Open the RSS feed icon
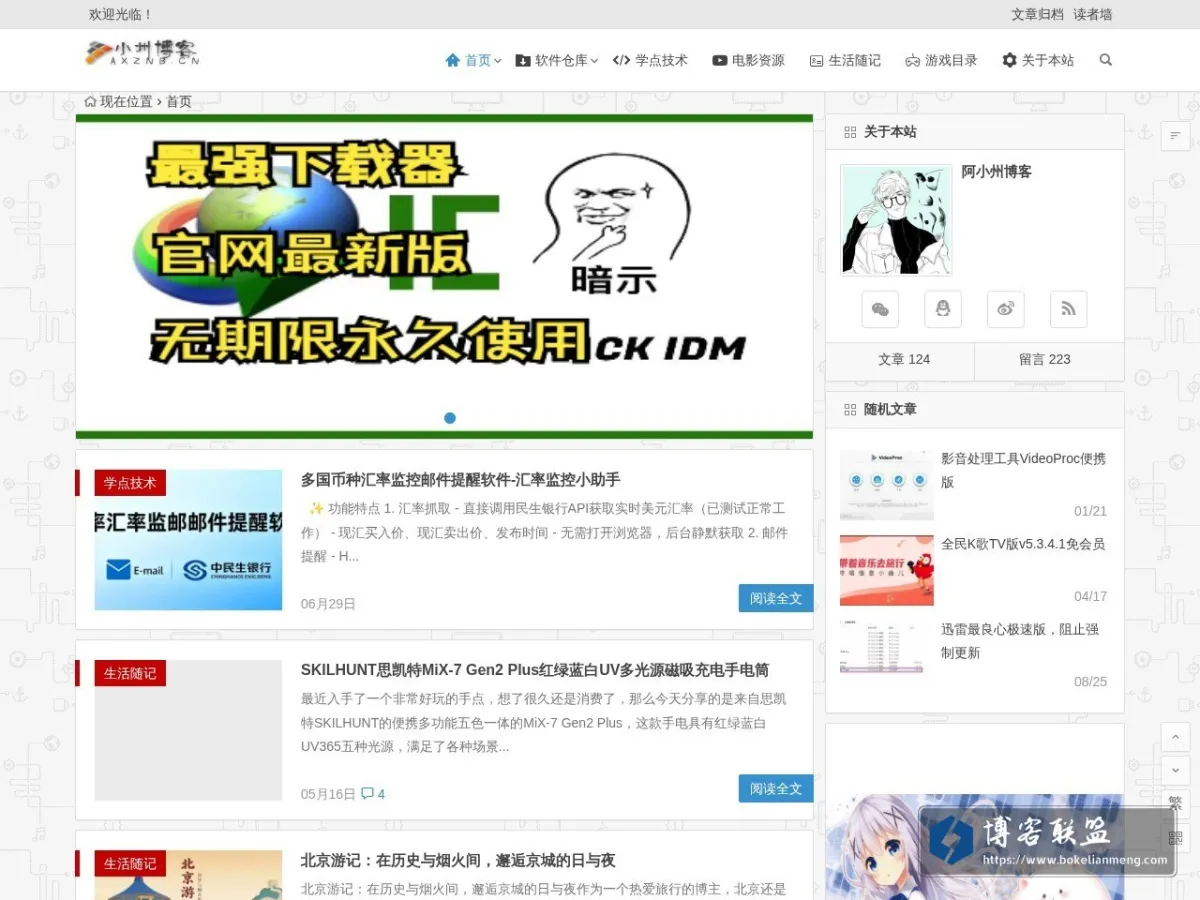The image size is (1200, 900). (x=1069, y=309)
